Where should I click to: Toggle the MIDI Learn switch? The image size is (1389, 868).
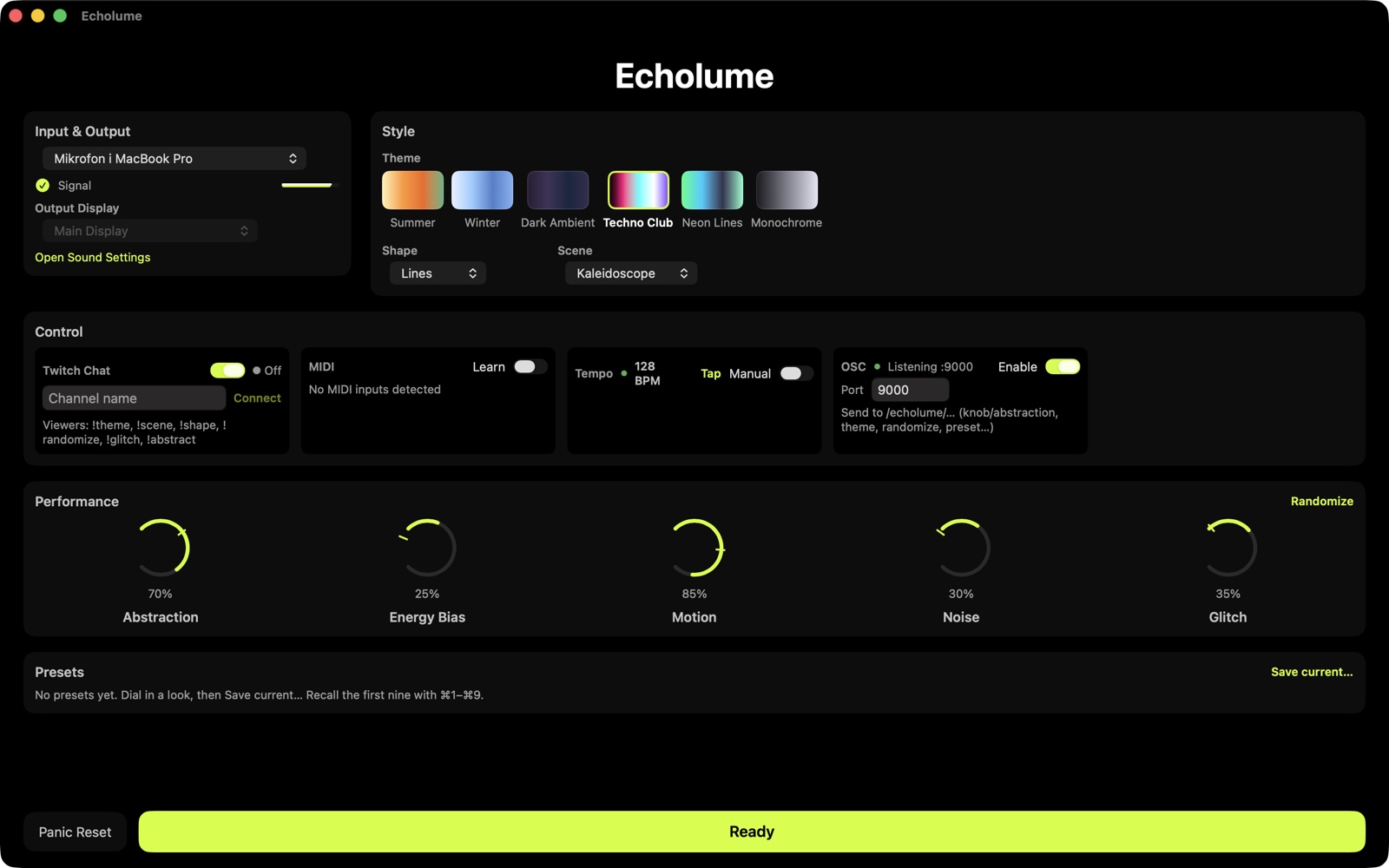point(529,367)
